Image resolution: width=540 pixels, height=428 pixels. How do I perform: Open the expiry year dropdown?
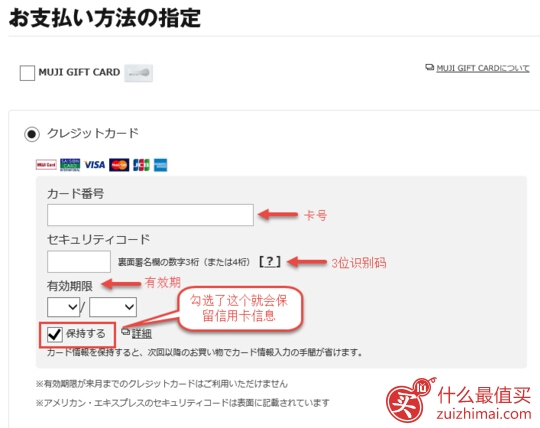(x=113, y=307)
